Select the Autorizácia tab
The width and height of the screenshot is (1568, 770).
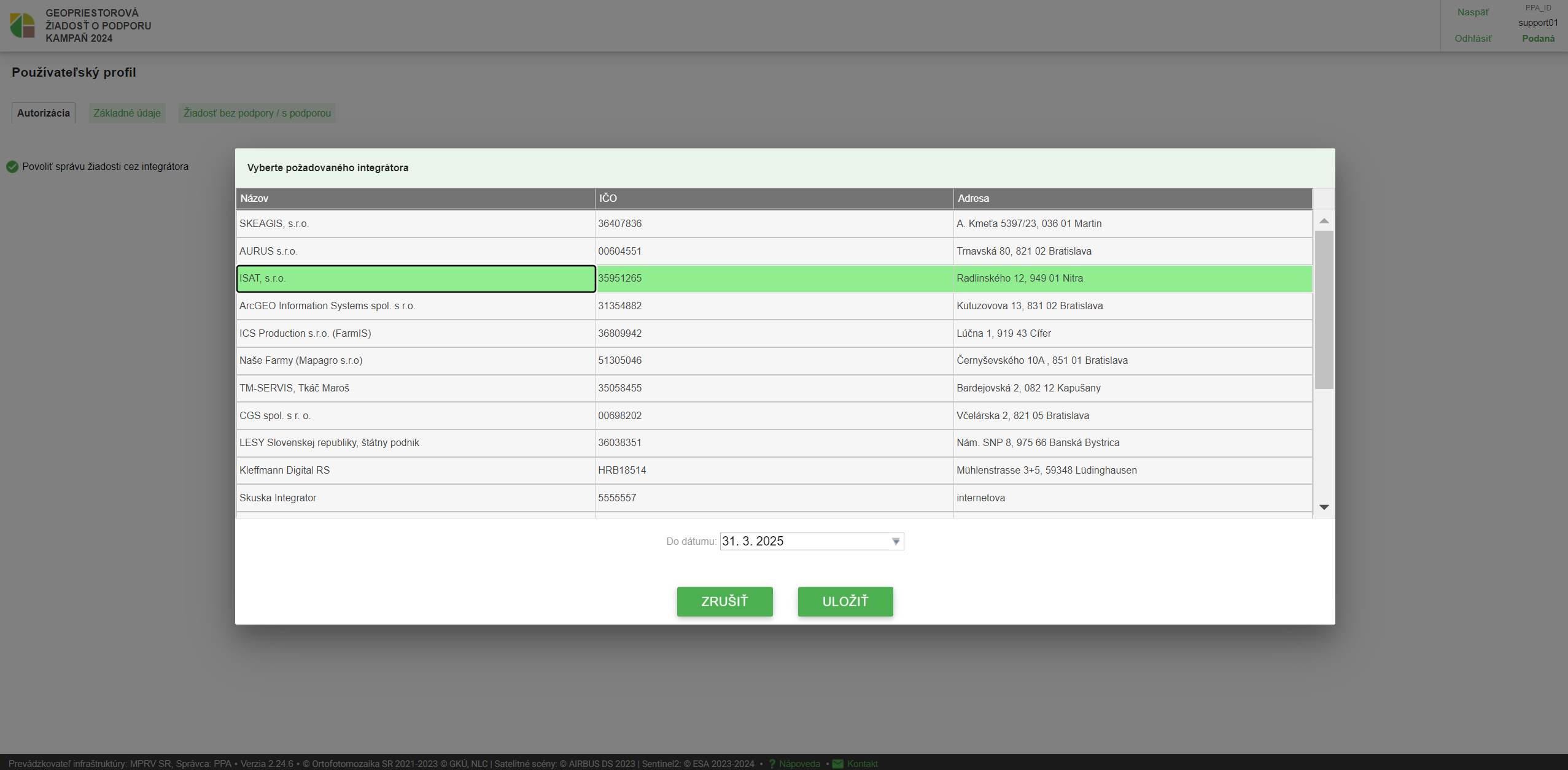coord(44,113)
